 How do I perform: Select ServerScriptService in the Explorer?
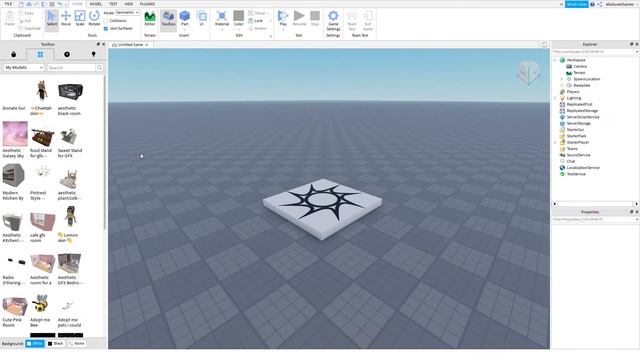point(583,117)
